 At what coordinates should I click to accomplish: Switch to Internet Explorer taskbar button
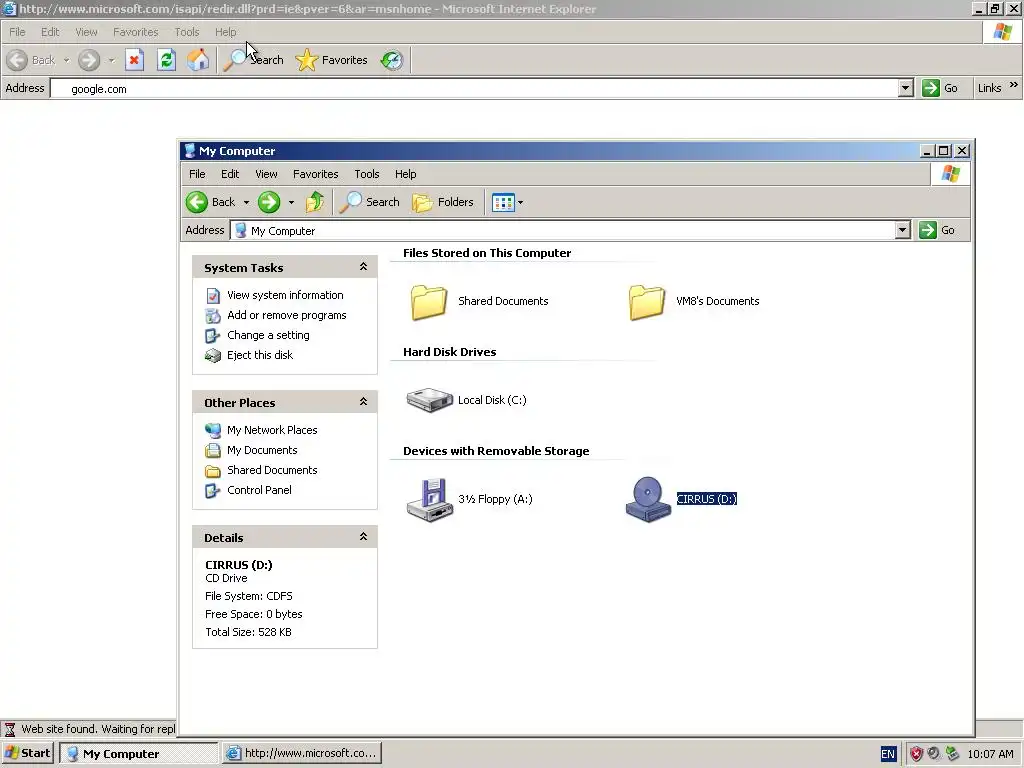(301, 753)
